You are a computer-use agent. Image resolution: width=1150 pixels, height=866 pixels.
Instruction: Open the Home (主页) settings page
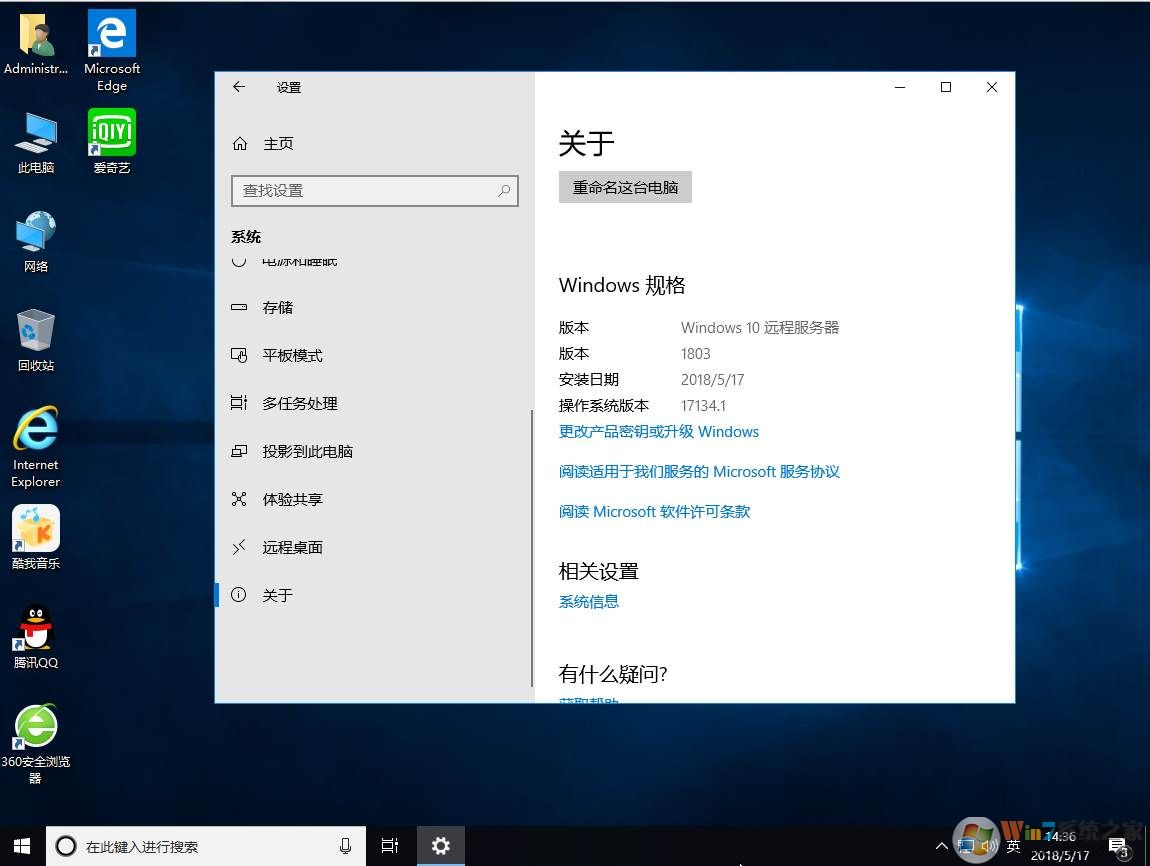(277, 144)
